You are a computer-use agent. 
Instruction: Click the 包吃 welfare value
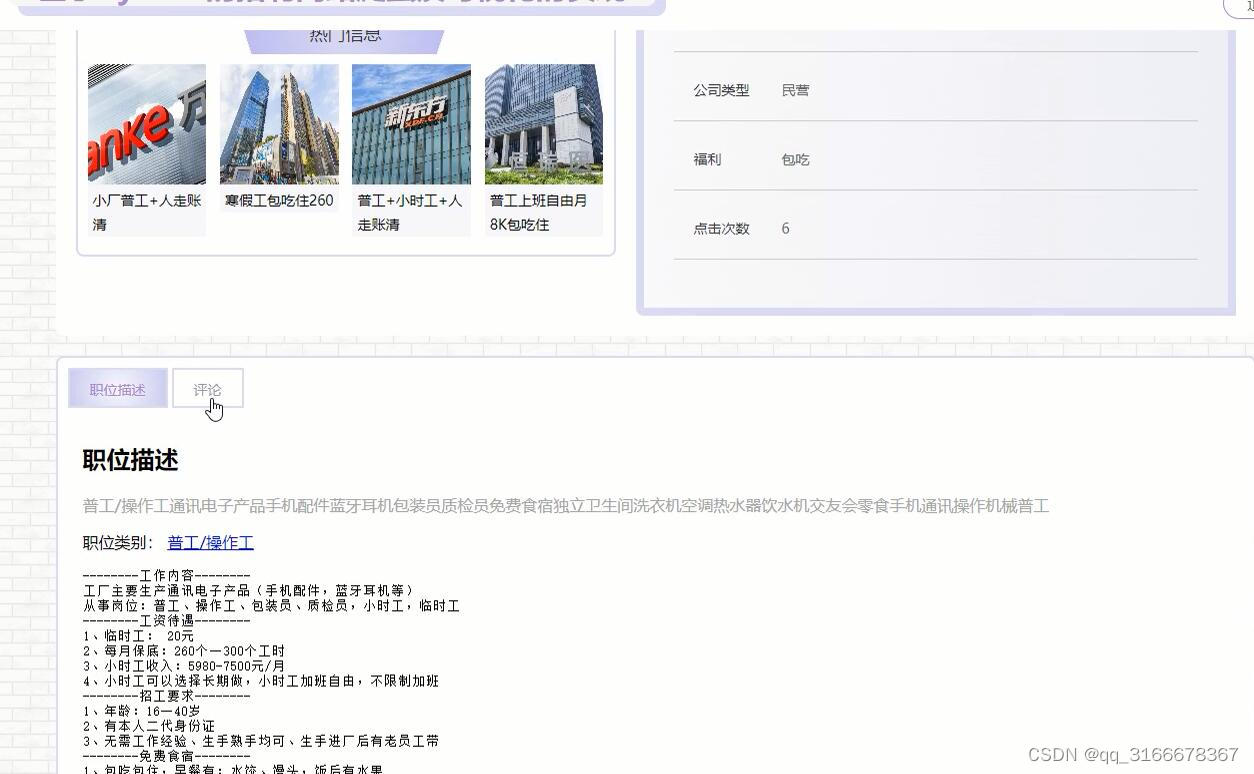(x=795, y=159)
